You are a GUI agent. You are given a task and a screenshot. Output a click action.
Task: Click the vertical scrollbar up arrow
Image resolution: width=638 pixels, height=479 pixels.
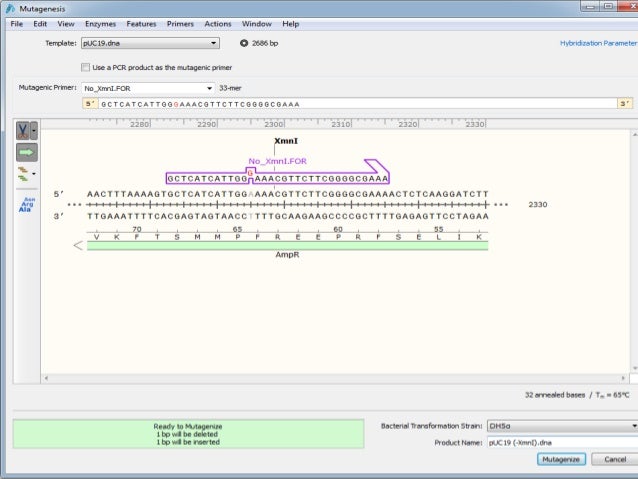point(635,134)
